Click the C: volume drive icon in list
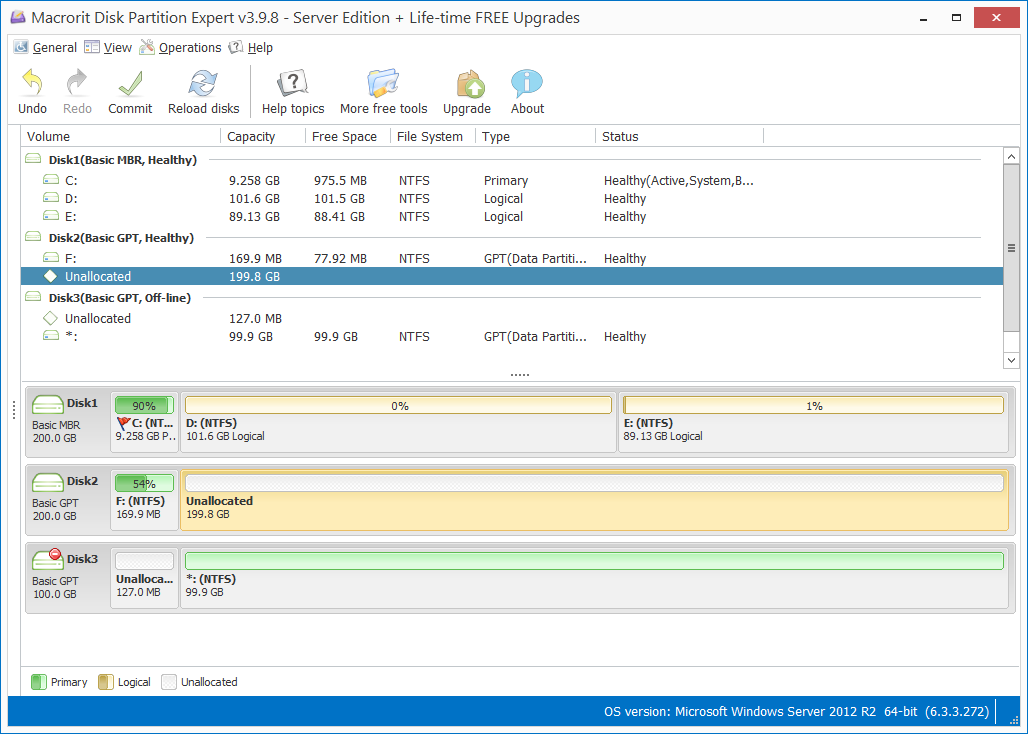 [x=50, y=180]
